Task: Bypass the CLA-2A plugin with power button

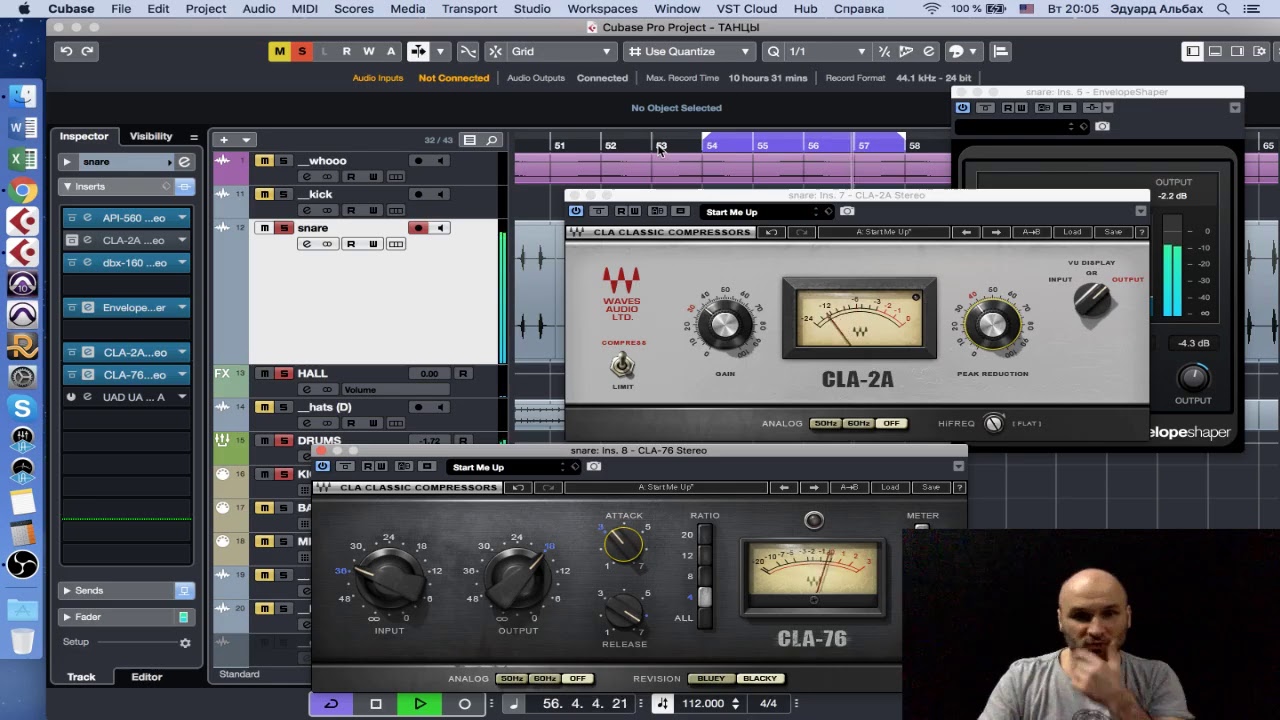Action: tap(576, 212)
